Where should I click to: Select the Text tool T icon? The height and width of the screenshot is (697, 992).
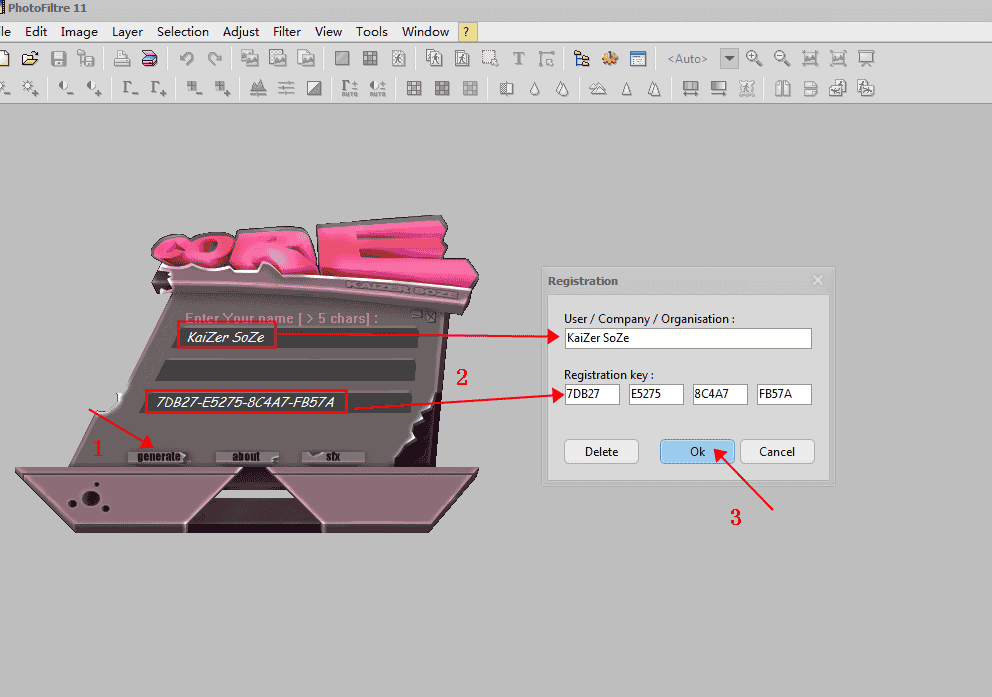click(518, 59)
